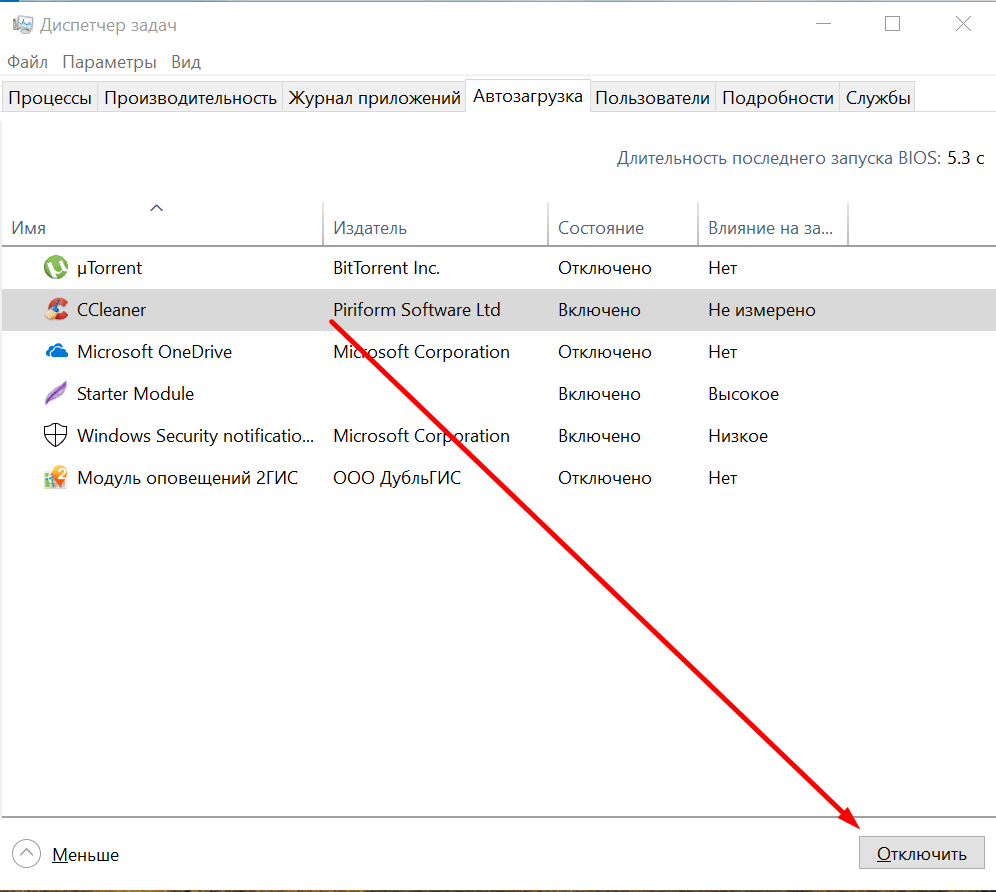Click Включено status in the CCleaner row

599,309
